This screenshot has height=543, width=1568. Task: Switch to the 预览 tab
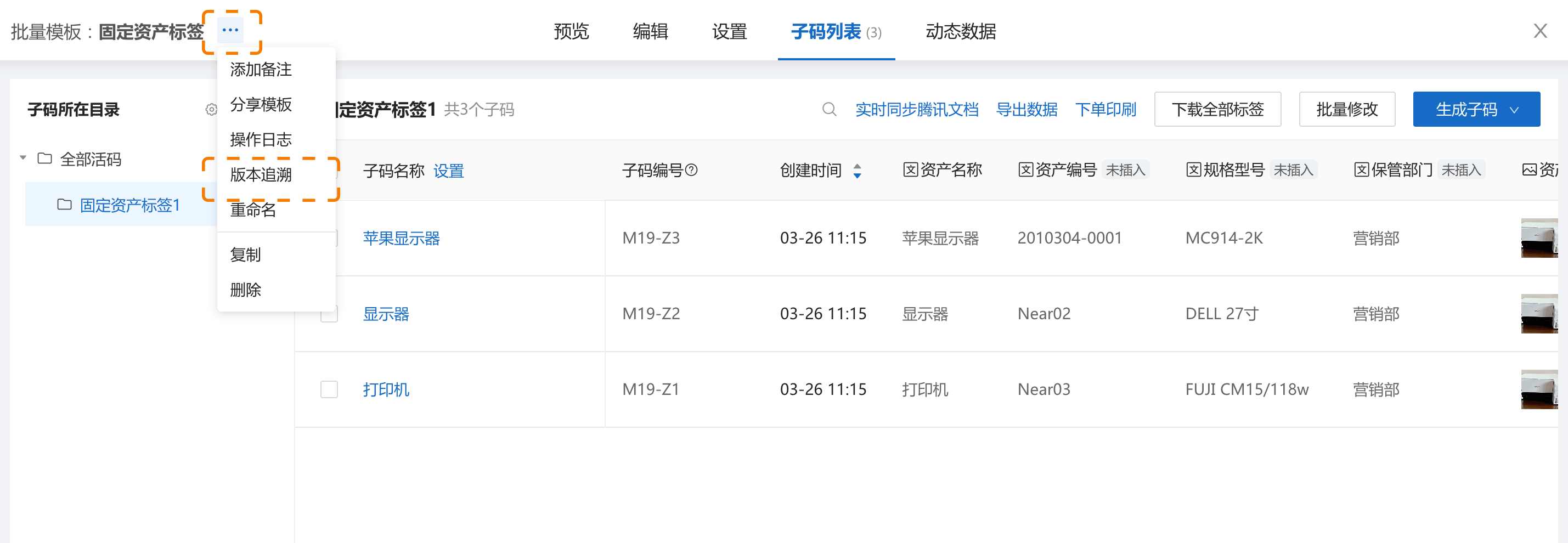[571, 31]
